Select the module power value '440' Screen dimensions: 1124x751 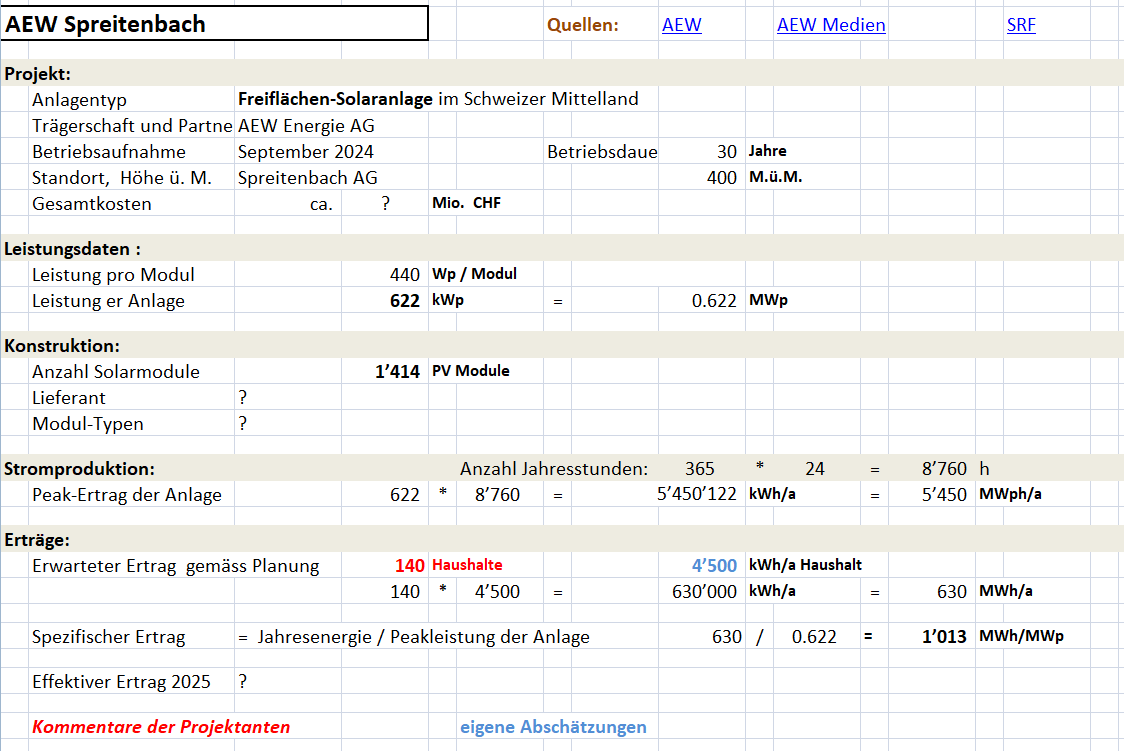(x=404, y=274)
